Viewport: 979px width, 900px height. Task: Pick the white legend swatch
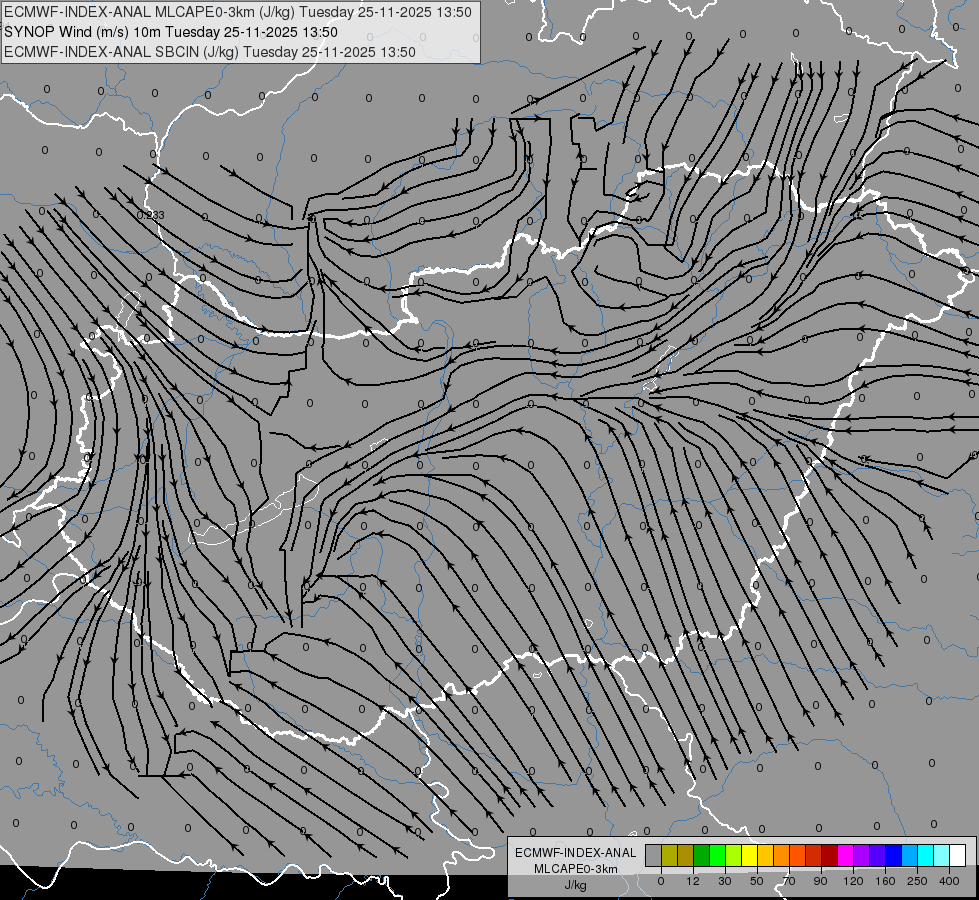point(958,856)
